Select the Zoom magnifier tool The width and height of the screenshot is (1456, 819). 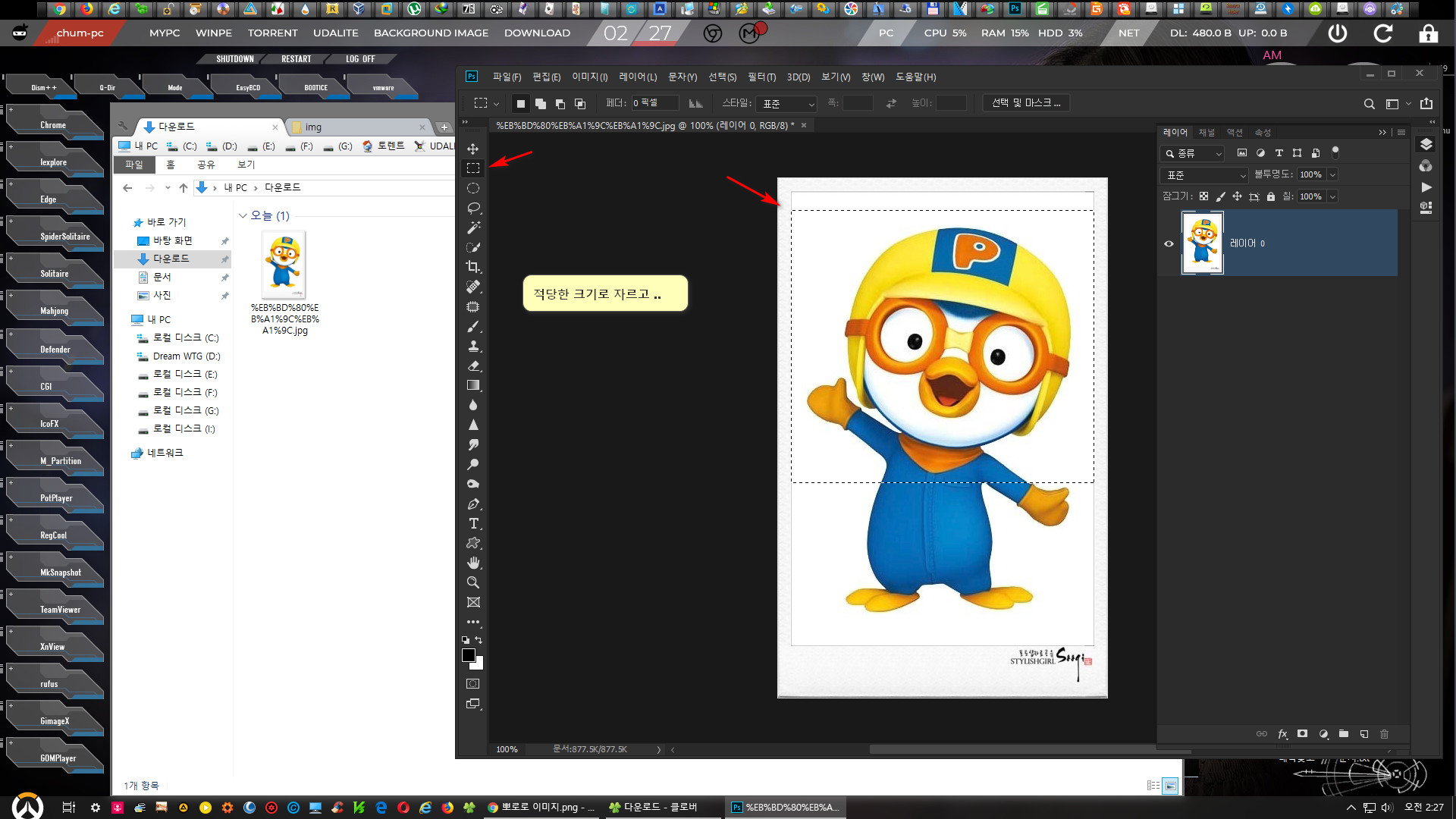pos(473,582)
